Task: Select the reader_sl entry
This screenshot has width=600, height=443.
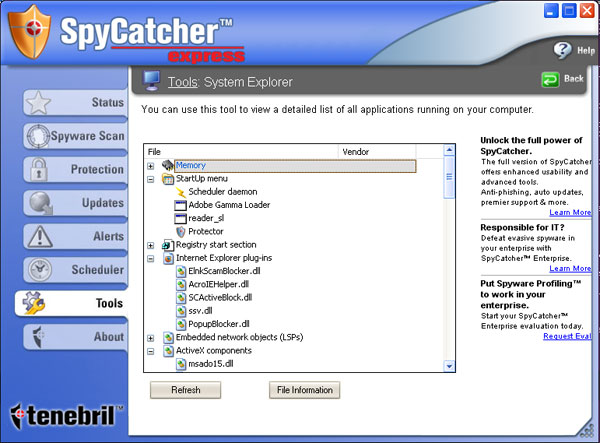Action: click(206, 218)
